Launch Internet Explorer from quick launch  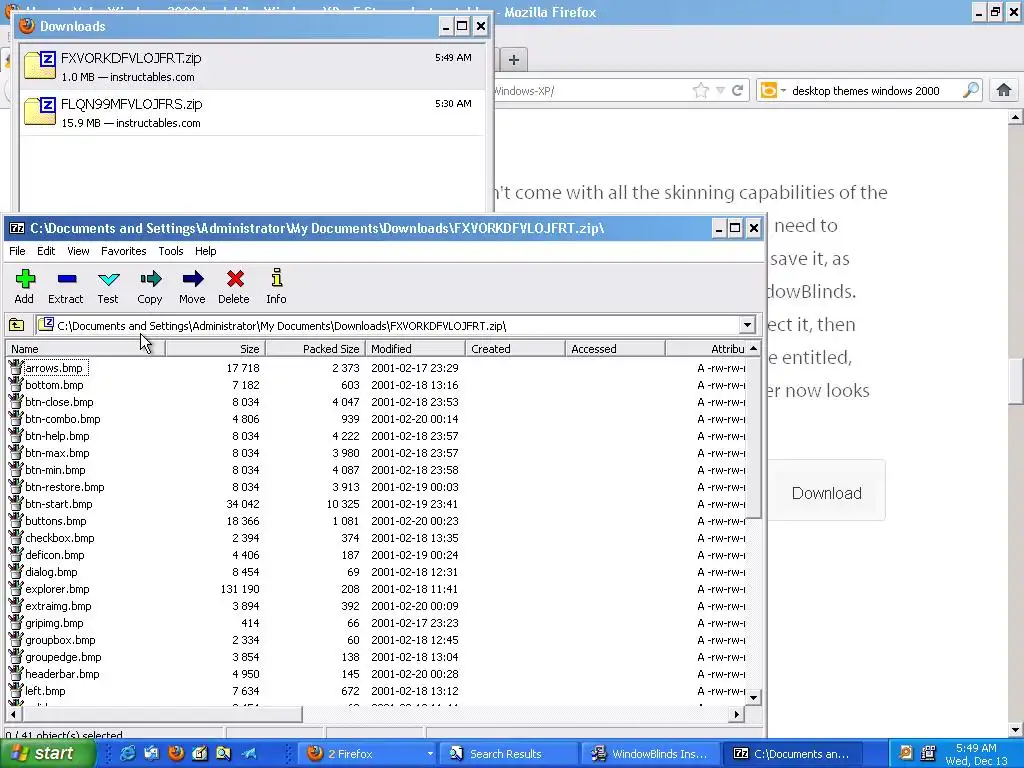pyautogui.click(x=128, y=753)
